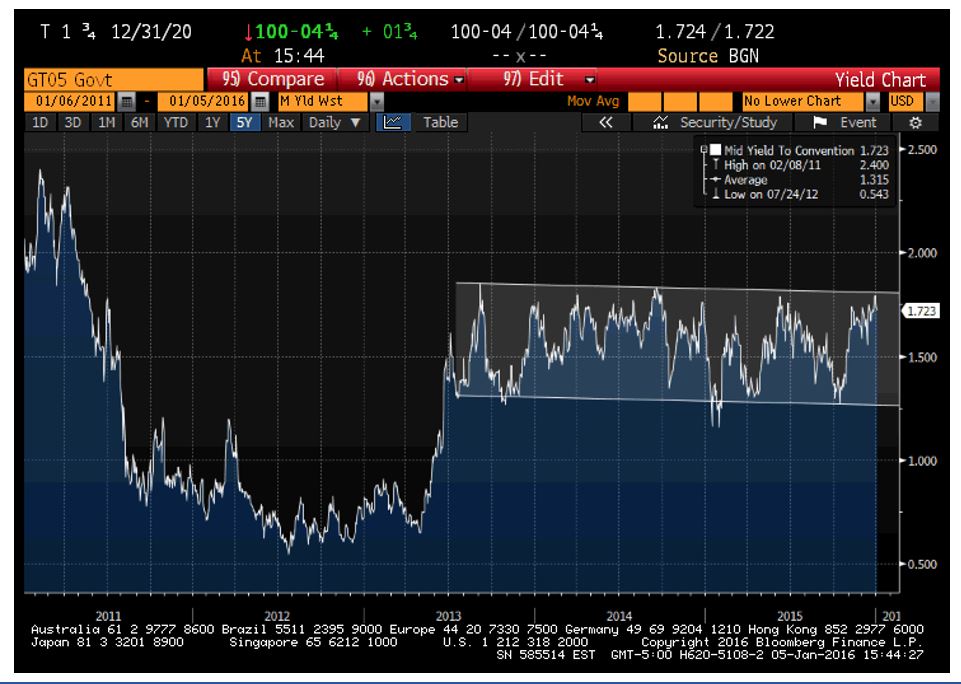Switch to line chart view icon

coord(392,122)
